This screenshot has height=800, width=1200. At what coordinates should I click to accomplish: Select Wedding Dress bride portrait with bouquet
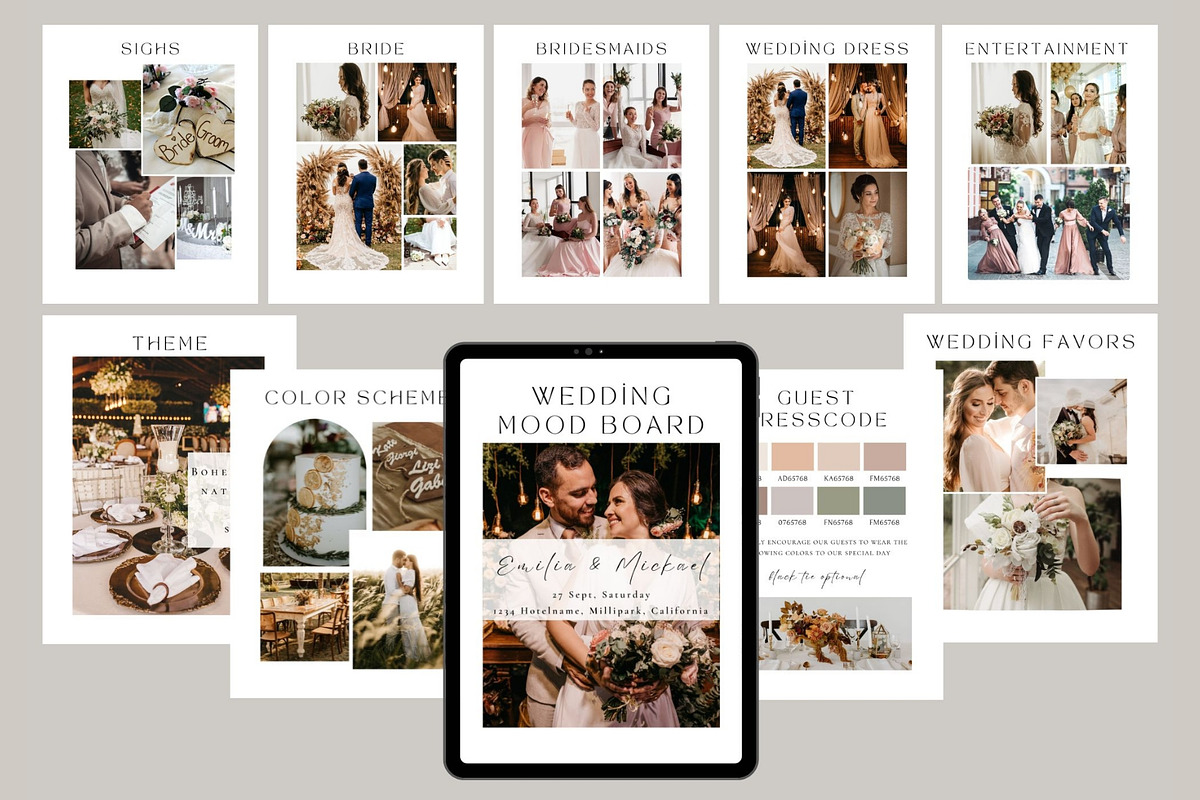coord(868,224)
